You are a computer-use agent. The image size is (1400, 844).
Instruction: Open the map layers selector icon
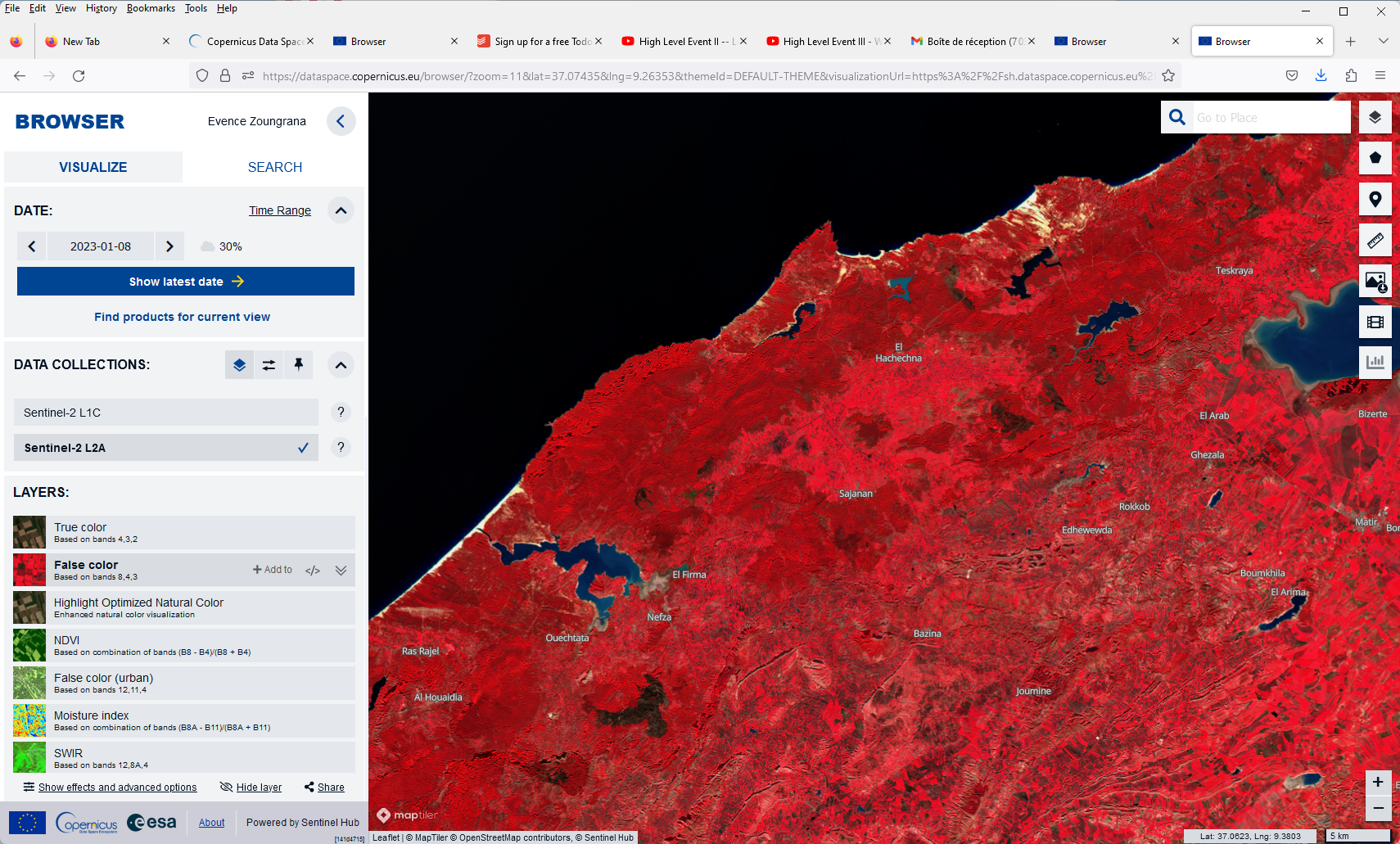(x=1375, y=117)
